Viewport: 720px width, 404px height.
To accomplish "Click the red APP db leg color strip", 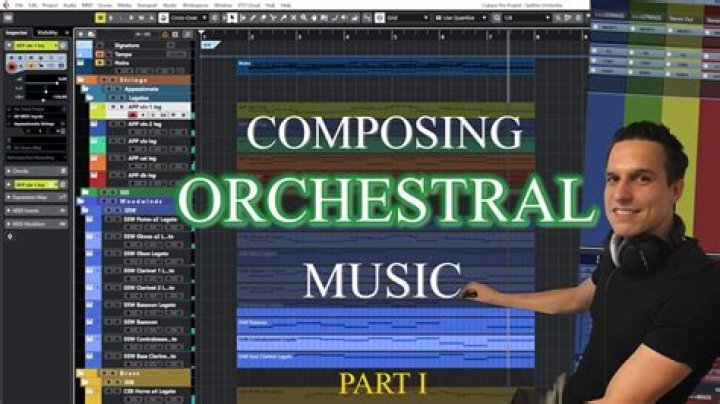I will (x=98, y=179).
